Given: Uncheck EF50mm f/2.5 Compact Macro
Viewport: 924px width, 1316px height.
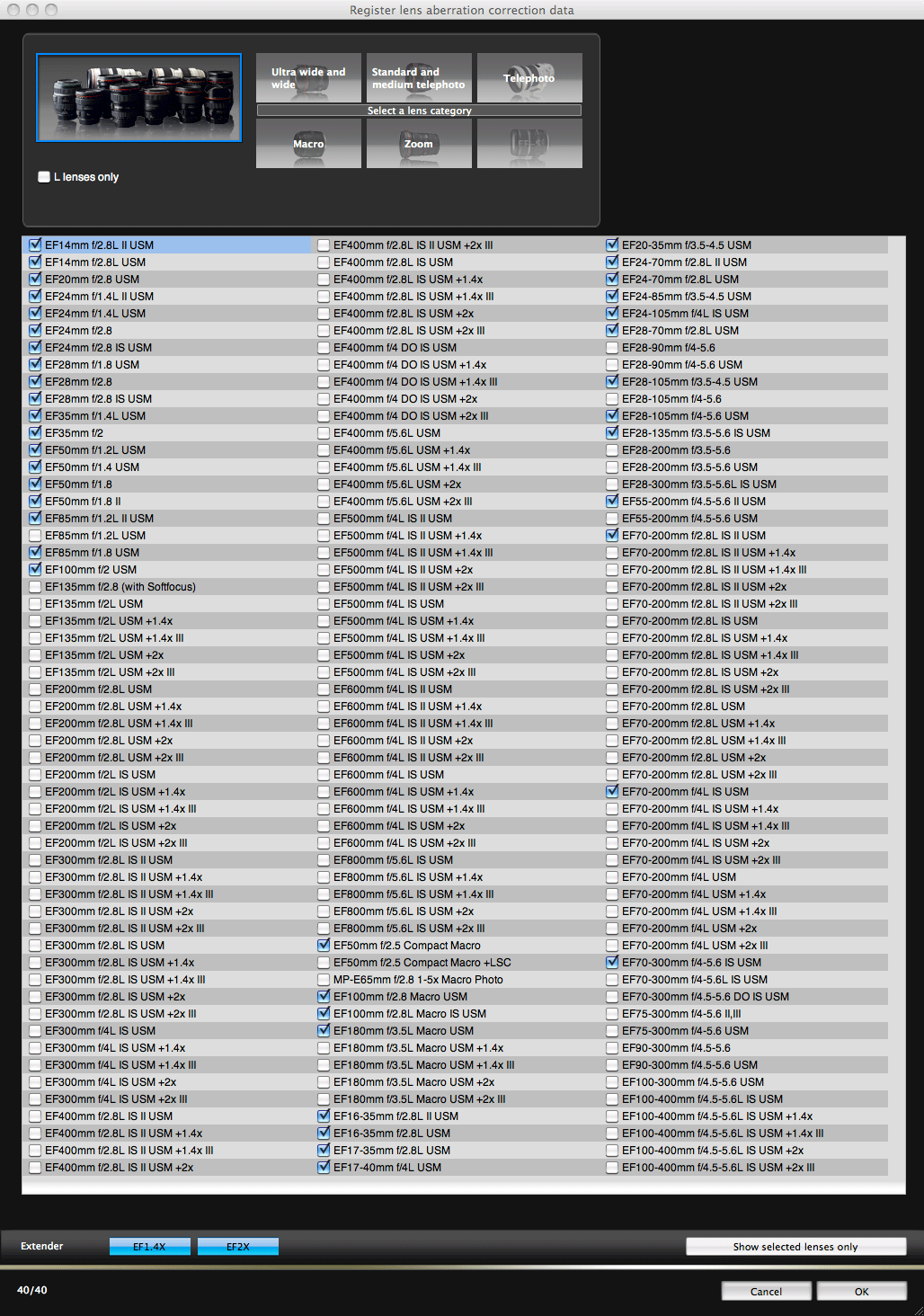Looking at the screenshot, I should (324, 946).
